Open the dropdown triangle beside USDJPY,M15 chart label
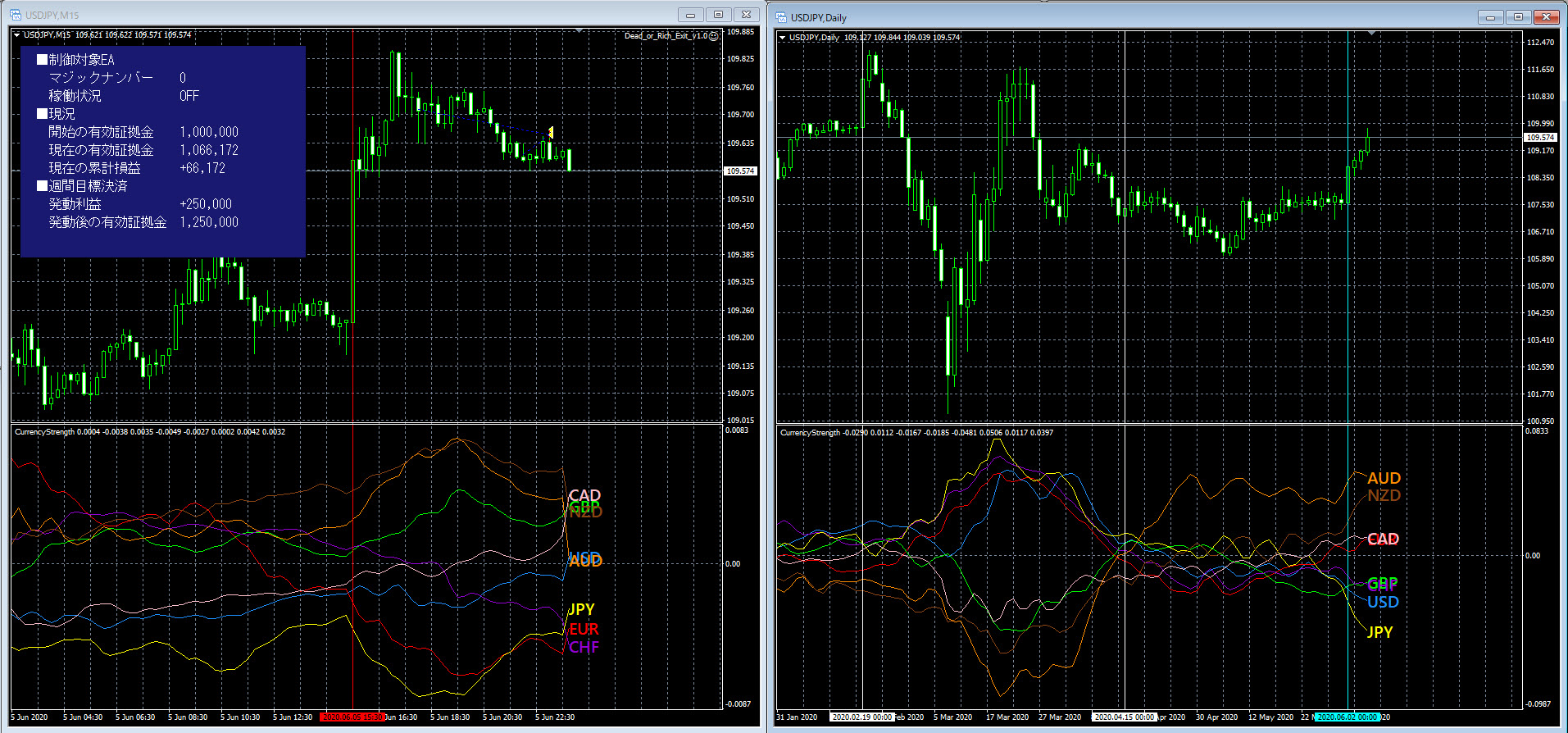 click(16, 35)
